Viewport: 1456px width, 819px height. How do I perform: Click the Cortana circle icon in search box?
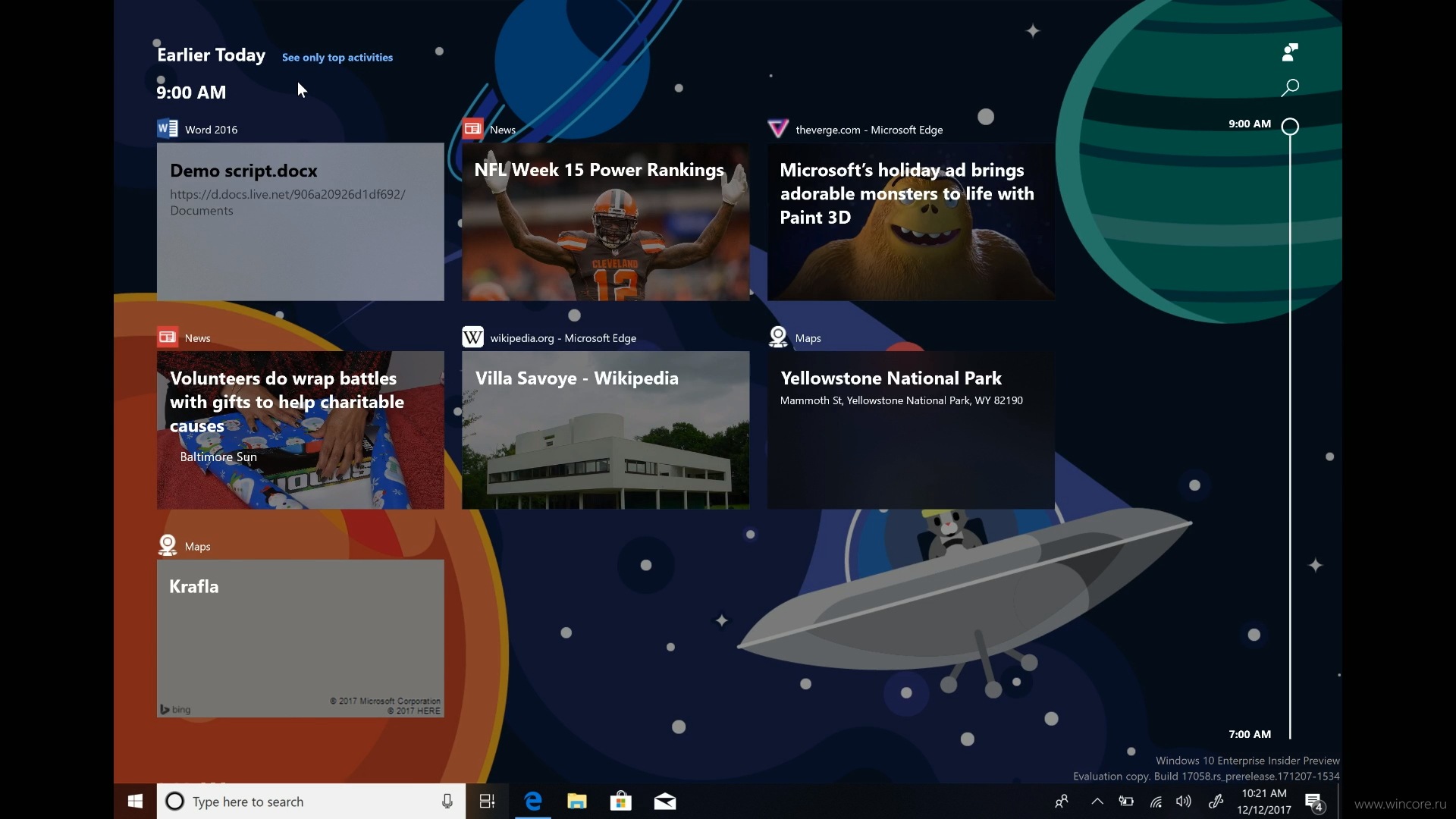[x=174, y=802]
